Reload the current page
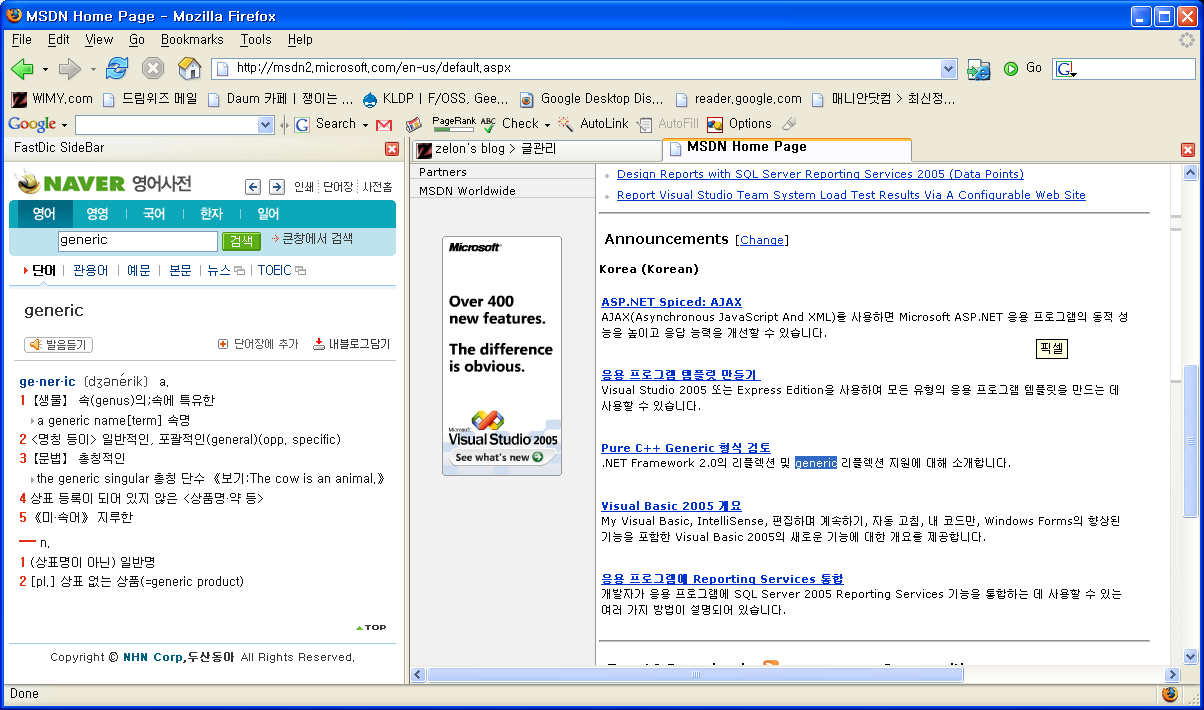1204x710 pixels. (x=117, y=69)
